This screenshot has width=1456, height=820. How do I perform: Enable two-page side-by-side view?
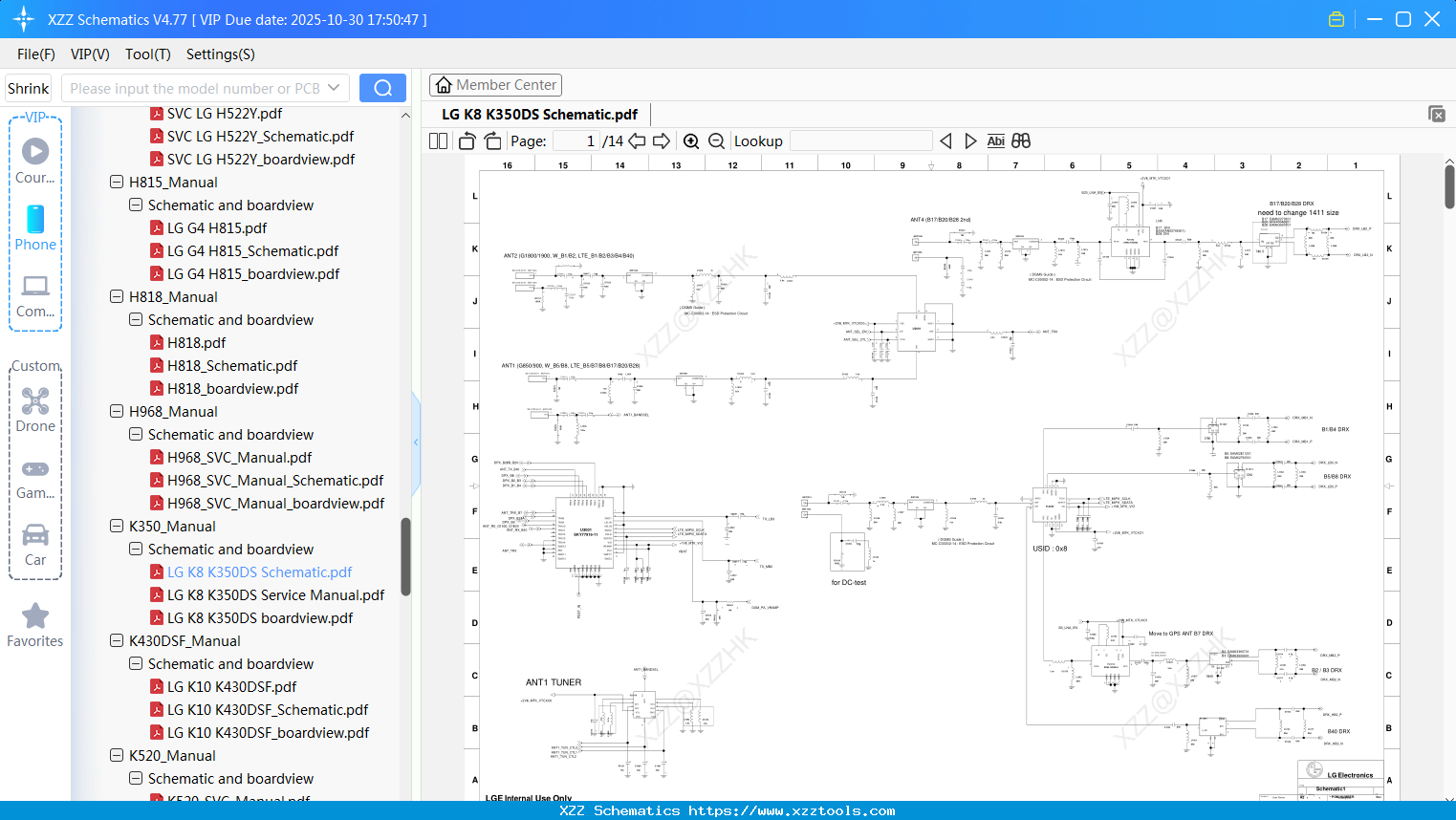pyautogui.click(x=437, y=140)
